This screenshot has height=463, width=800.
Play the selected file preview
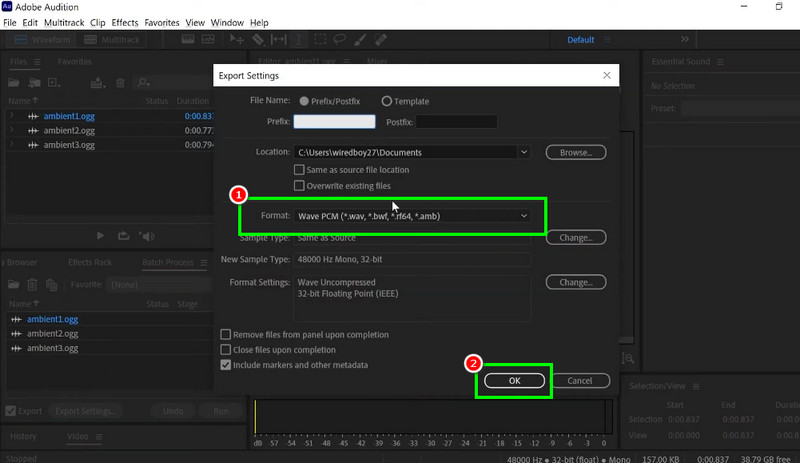[x=100, y=236]
